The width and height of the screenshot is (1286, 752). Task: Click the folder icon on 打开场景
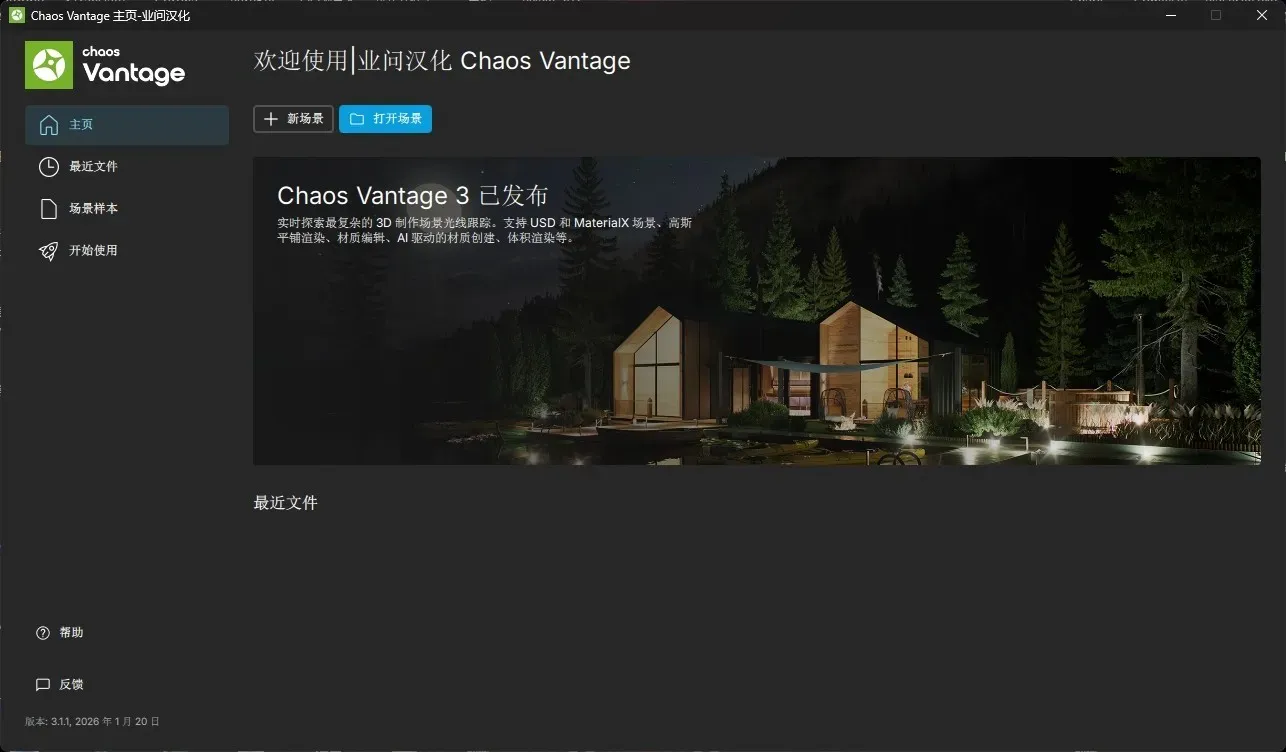356,119
